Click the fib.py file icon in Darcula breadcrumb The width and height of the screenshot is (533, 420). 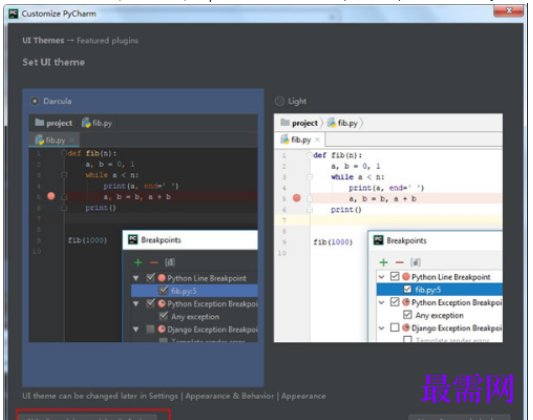pos(86,123)
